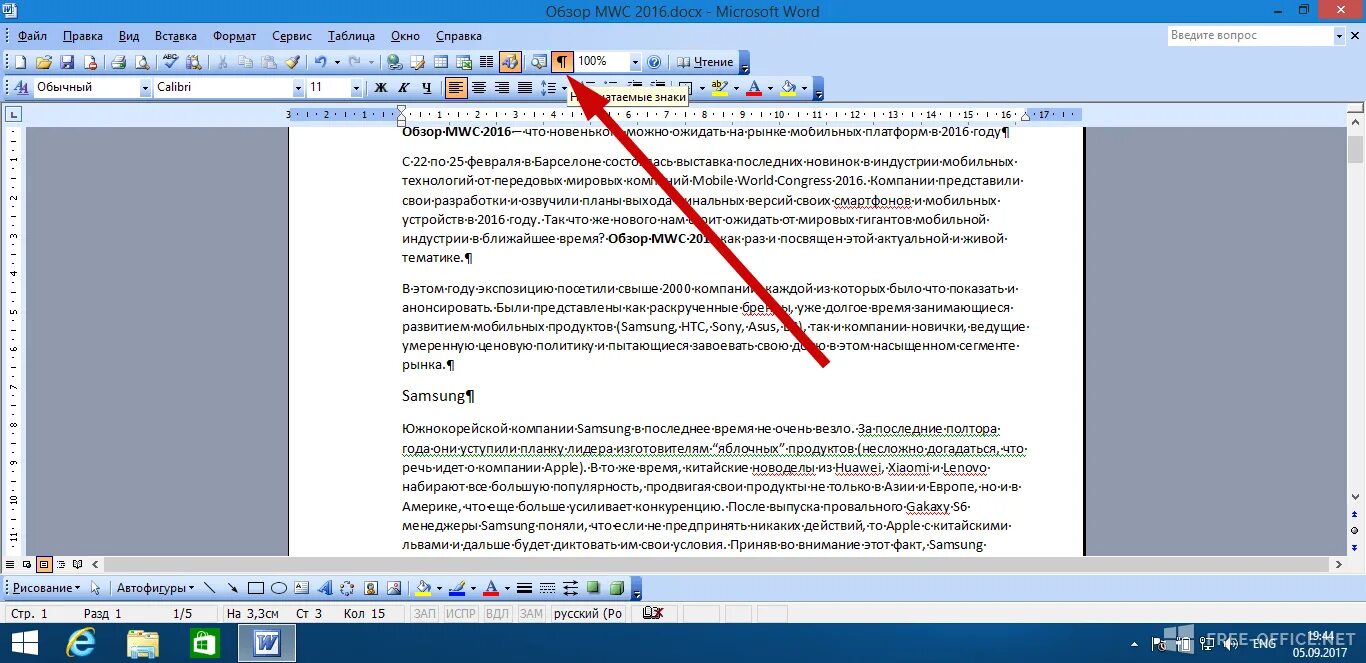
Task: Create a new blank document
Action: (x=20, y=62)
